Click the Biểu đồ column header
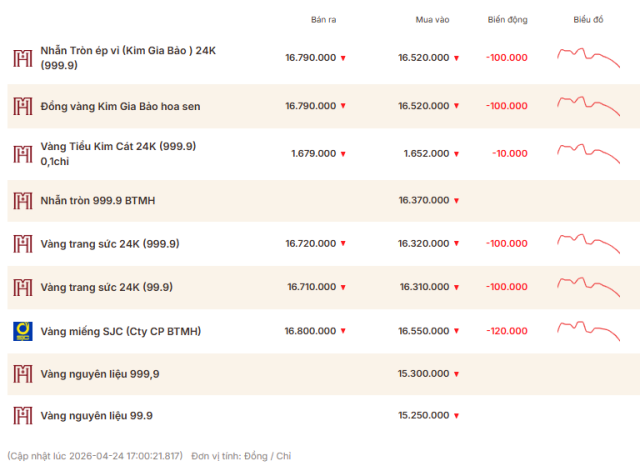This screenshot has height=466, width=640. 588,20
